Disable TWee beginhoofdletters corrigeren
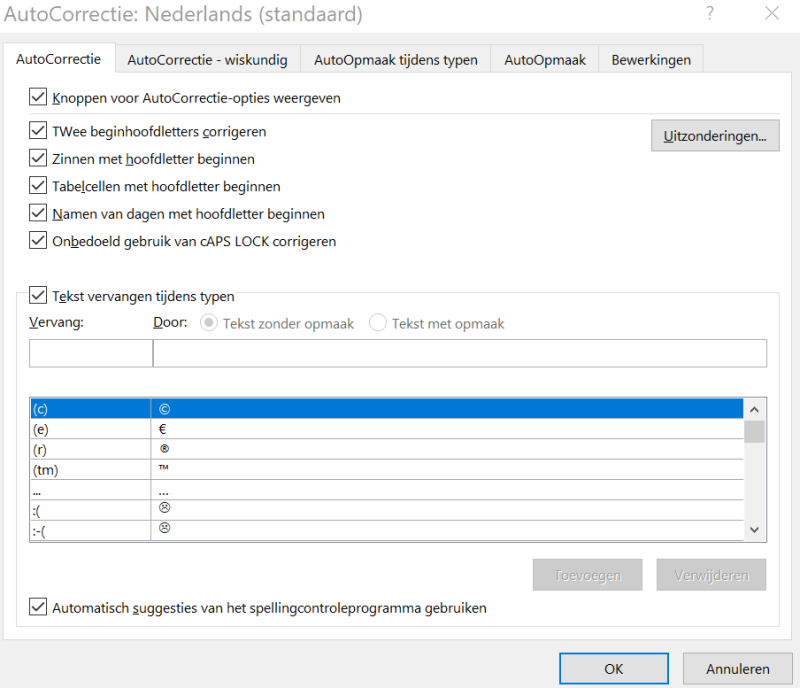Viewport: 800px width, 688px height. pyautogui.click(x=39, y=131)
